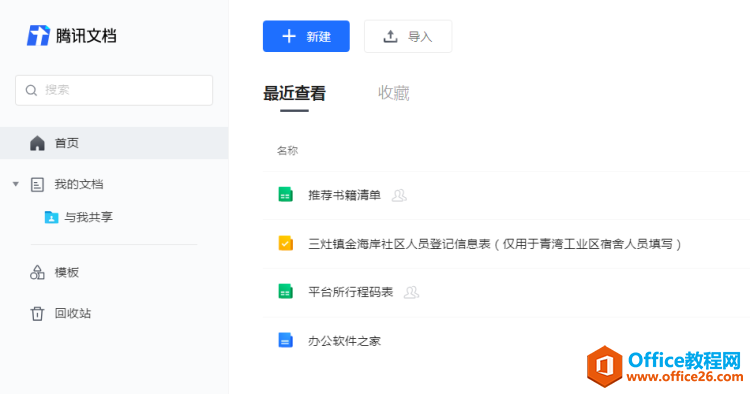Click the home icon beside 首页
This screenshot has width=750, height=394.
pos(37,143)
